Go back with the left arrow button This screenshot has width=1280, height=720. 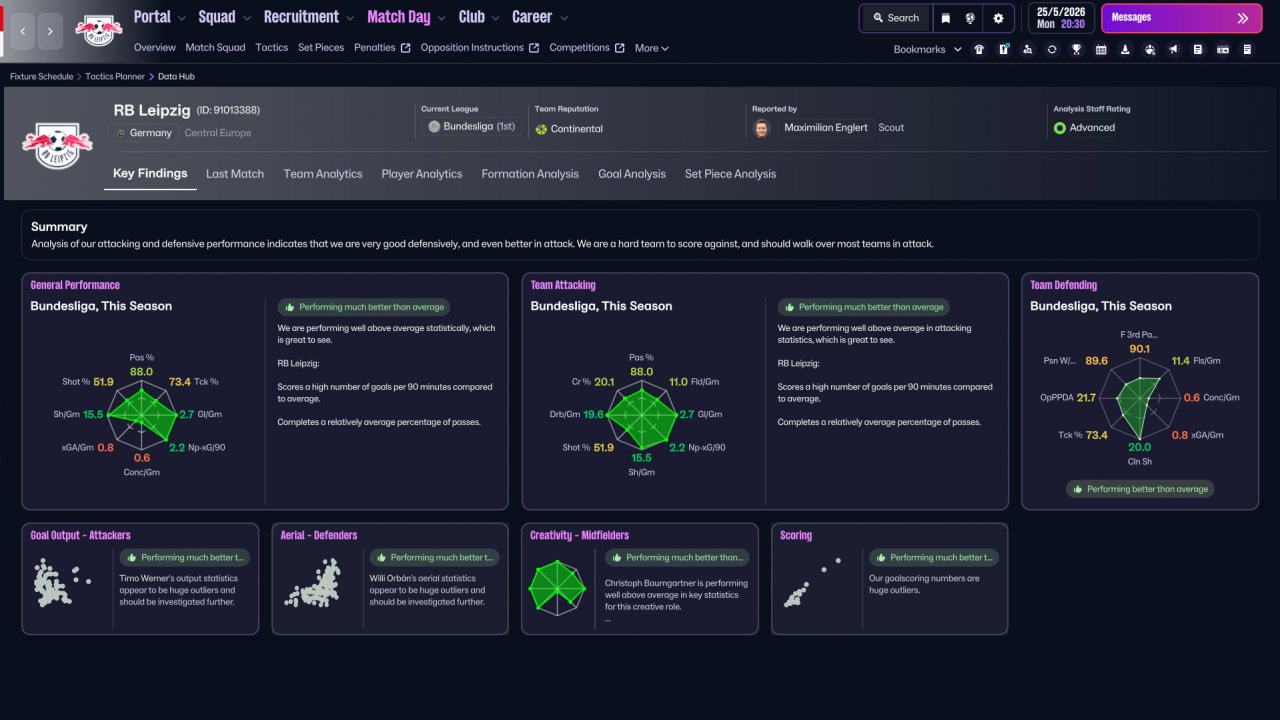click(x=23, y=31)
